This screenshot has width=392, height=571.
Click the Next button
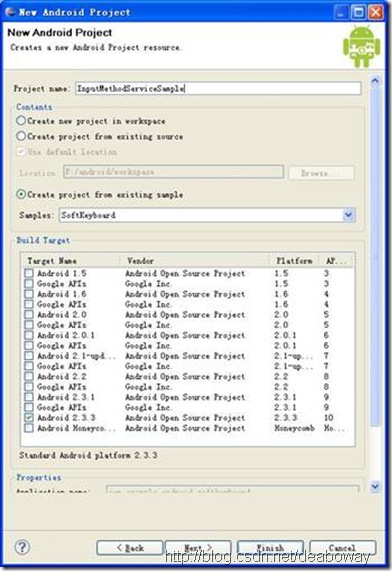[198, 548]
